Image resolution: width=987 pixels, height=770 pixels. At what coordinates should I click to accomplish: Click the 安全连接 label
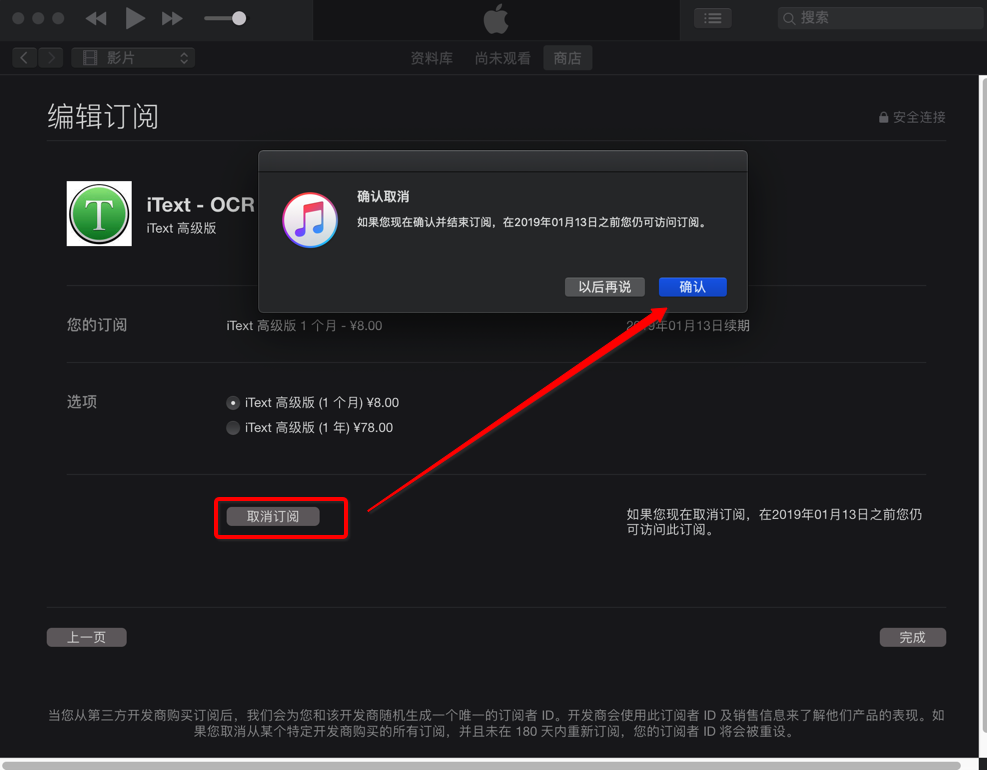[x=919, y=117]
